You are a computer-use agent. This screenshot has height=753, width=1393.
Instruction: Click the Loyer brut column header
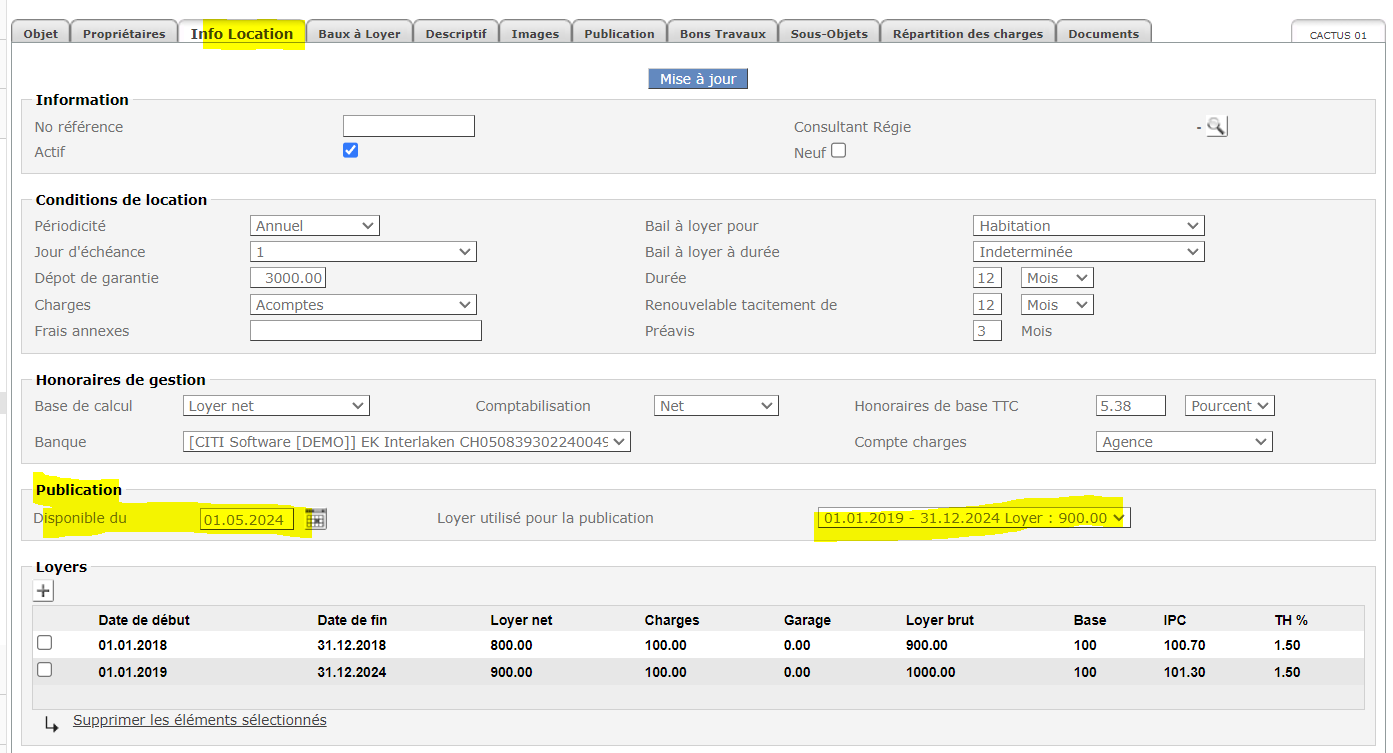pyautogui.click(x=940, y=620)
